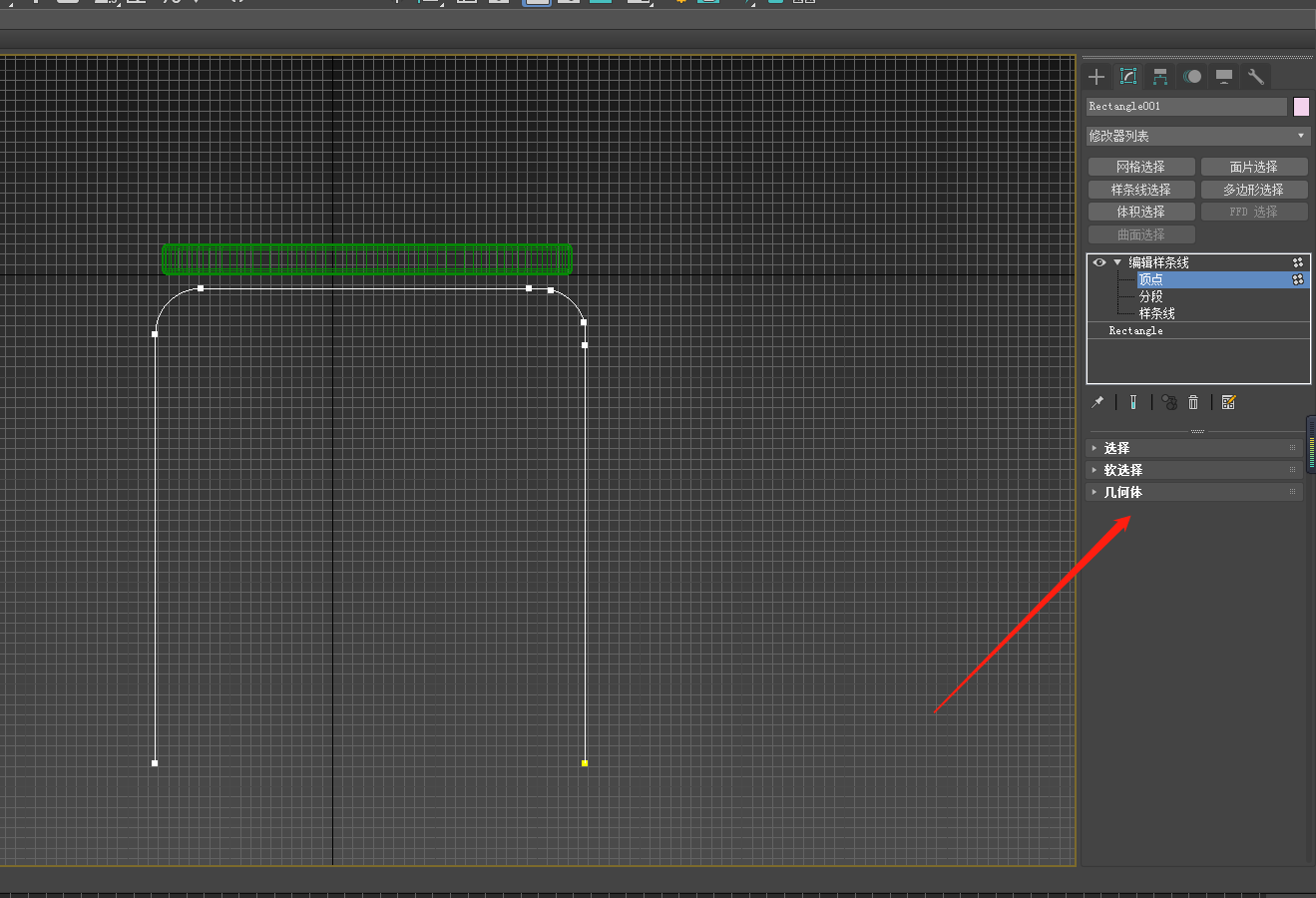This screenshot has height=898, width=1316.
Task: Remove modifier with the trash icon
Action: 1193,402
